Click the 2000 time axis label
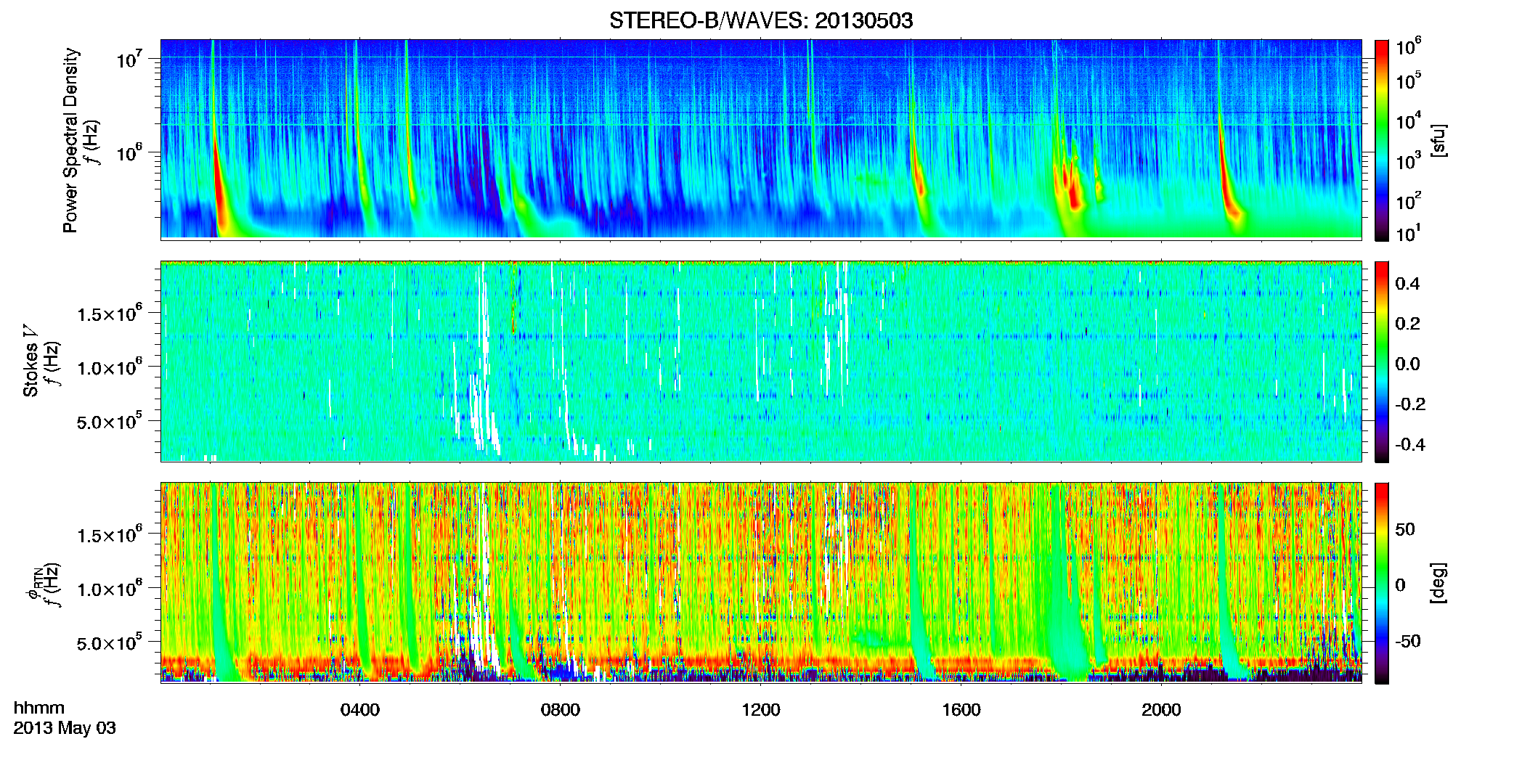Image resolution: width=1522 pixels, height=784 pixels. click(x=1161, y=710)
